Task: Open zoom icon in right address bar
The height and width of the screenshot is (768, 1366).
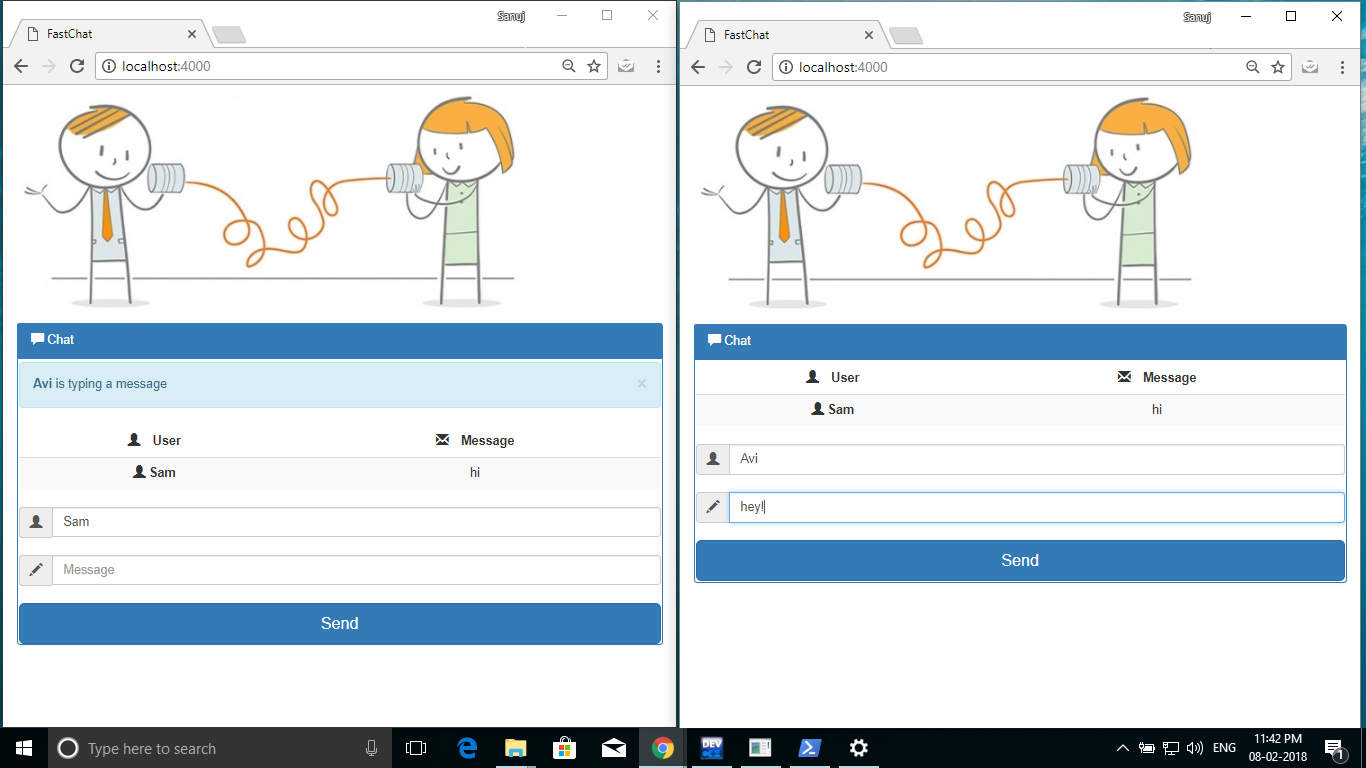Action: (x=1252, y=67)
